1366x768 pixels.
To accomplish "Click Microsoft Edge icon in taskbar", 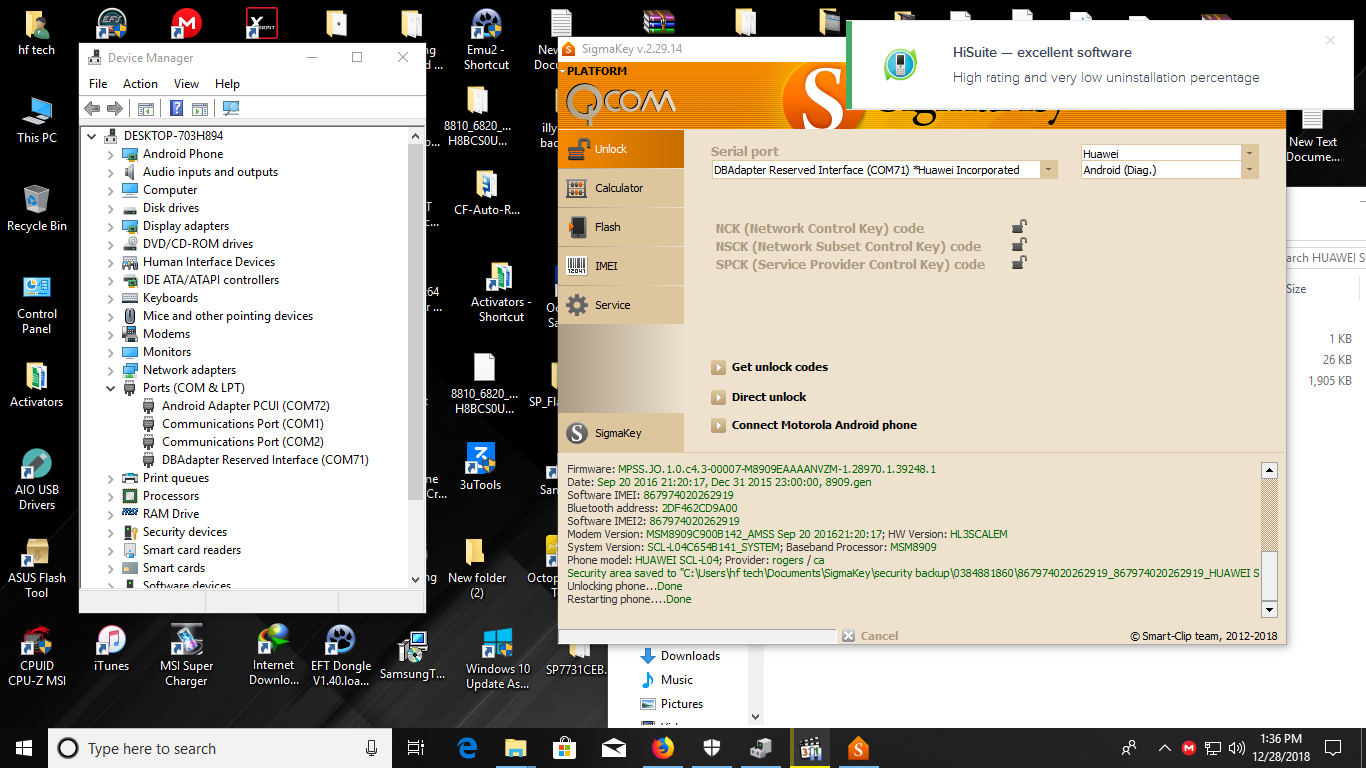I will tap(467, 748).
